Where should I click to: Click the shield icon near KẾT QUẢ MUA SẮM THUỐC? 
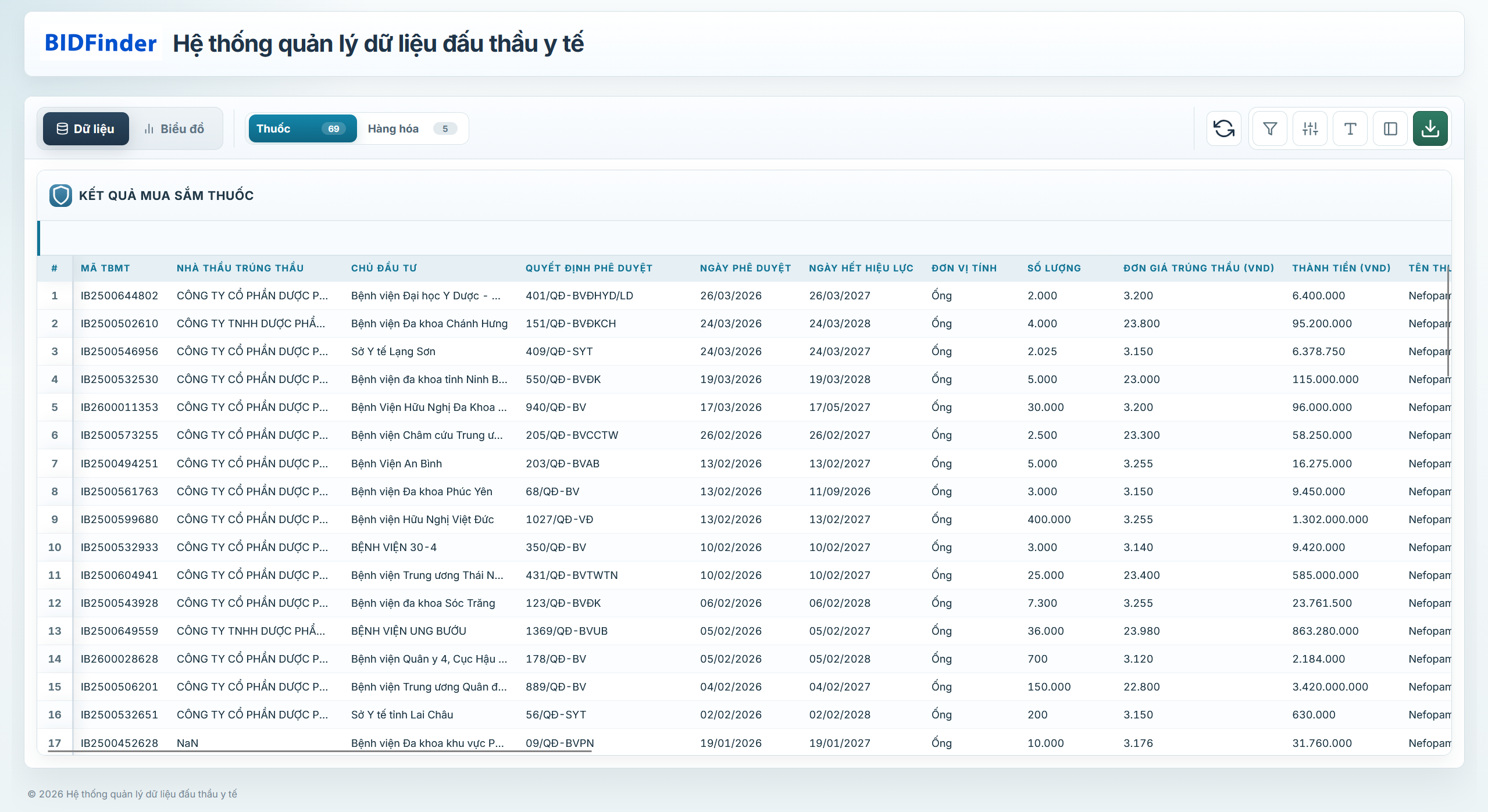tap(60, 195)
